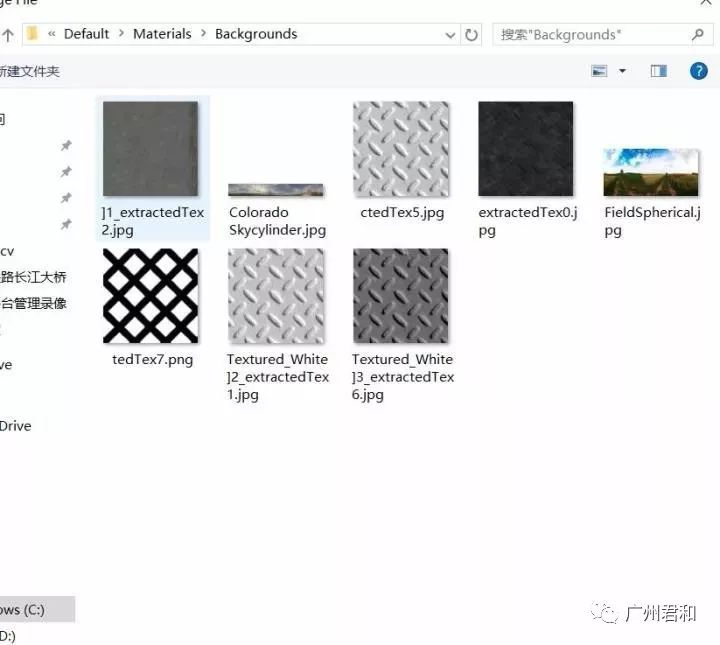Click the change view layout icon

pyautogui.click(x=599, y=71)
